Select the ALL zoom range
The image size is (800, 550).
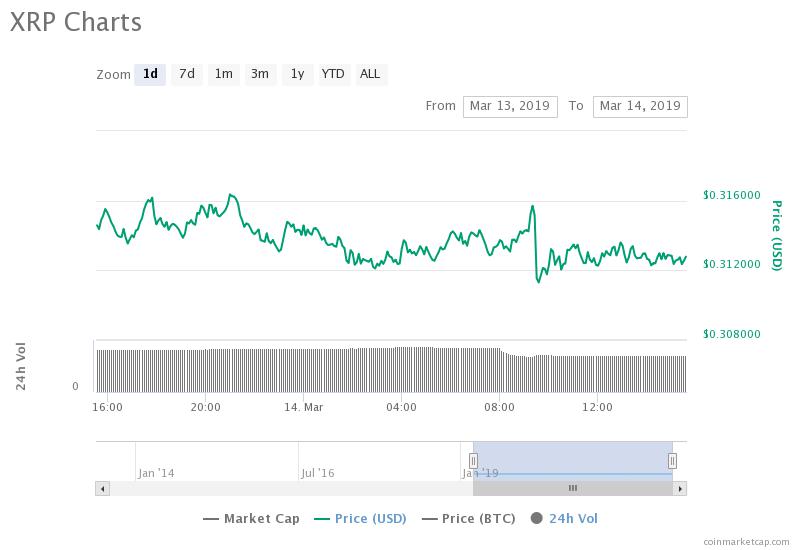(370, 74)
